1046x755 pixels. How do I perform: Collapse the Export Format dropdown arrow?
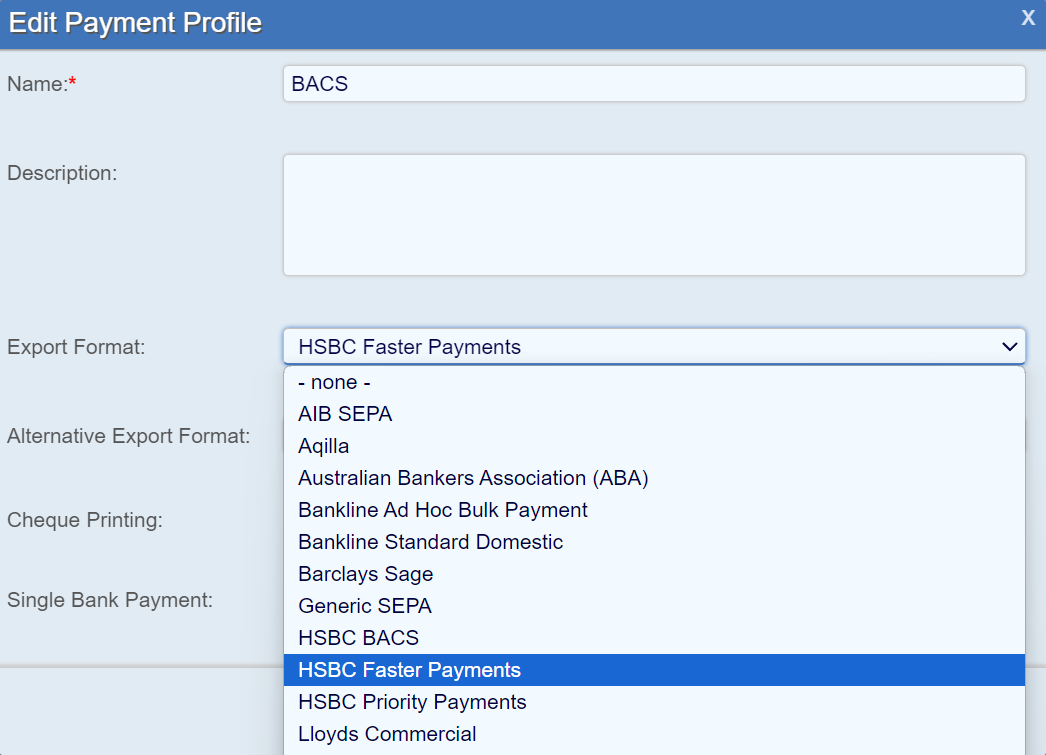click(1009, 347)
